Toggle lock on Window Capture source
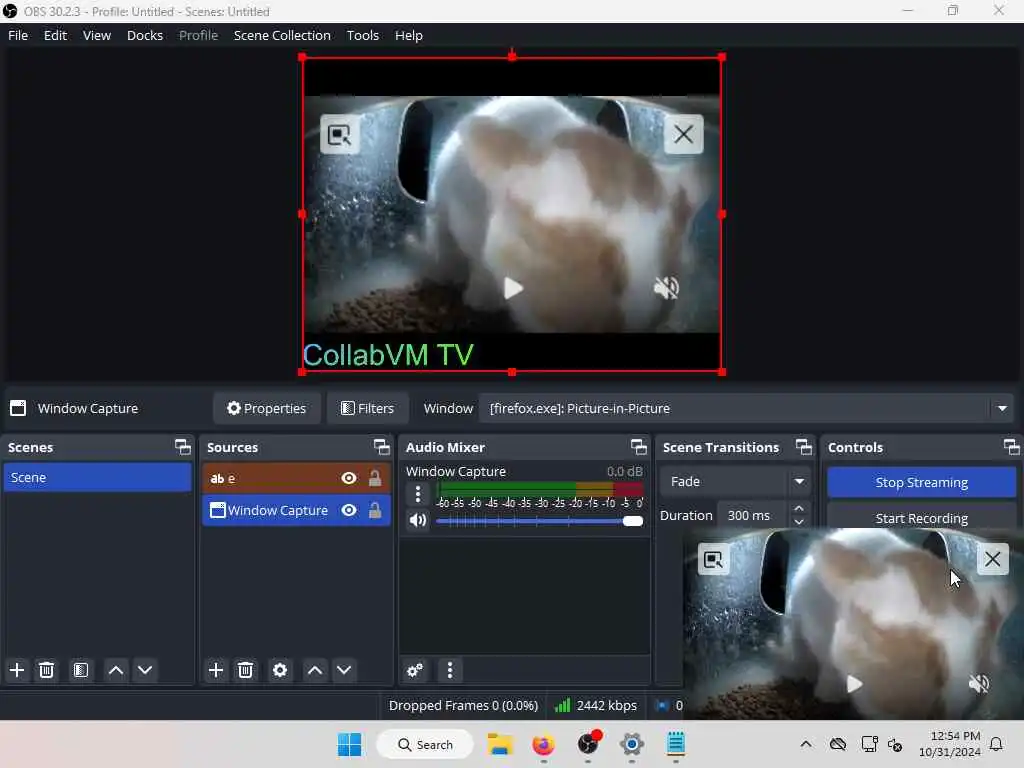1024x768 pixels. (375, 510)
